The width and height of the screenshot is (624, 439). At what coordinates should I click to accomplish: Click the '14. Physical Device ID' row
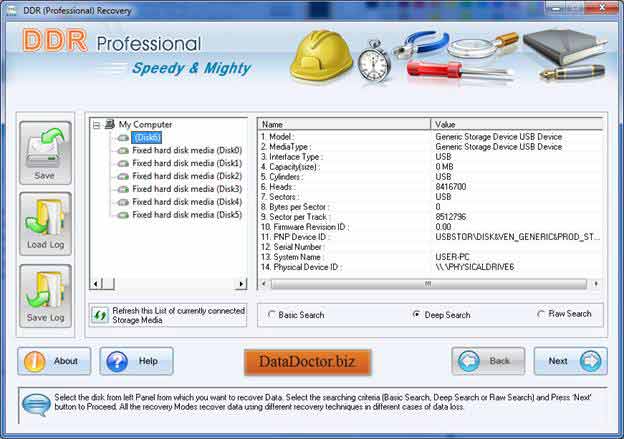[x=430, y=267]
